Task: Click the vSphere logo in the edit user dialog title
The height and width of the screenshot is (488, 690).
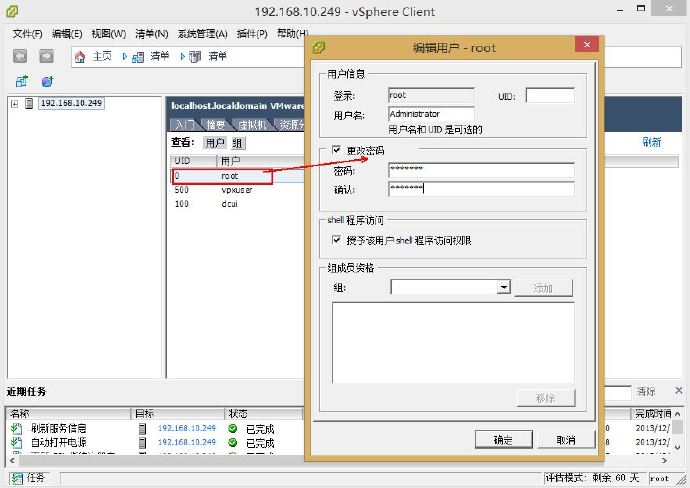Action: (x=319, y=47)
